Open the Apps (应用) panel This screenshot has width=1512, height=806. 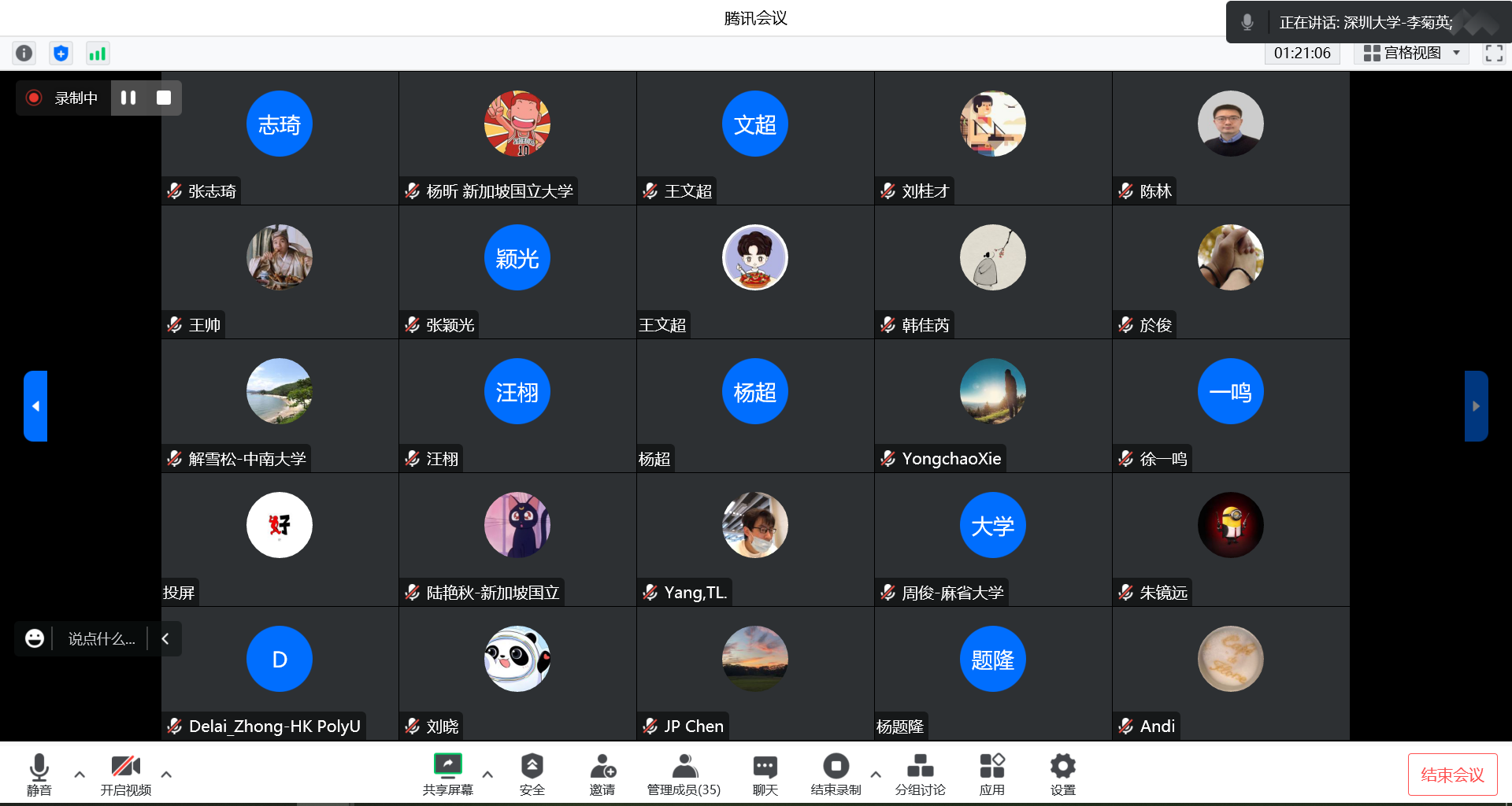pos(991,775)
